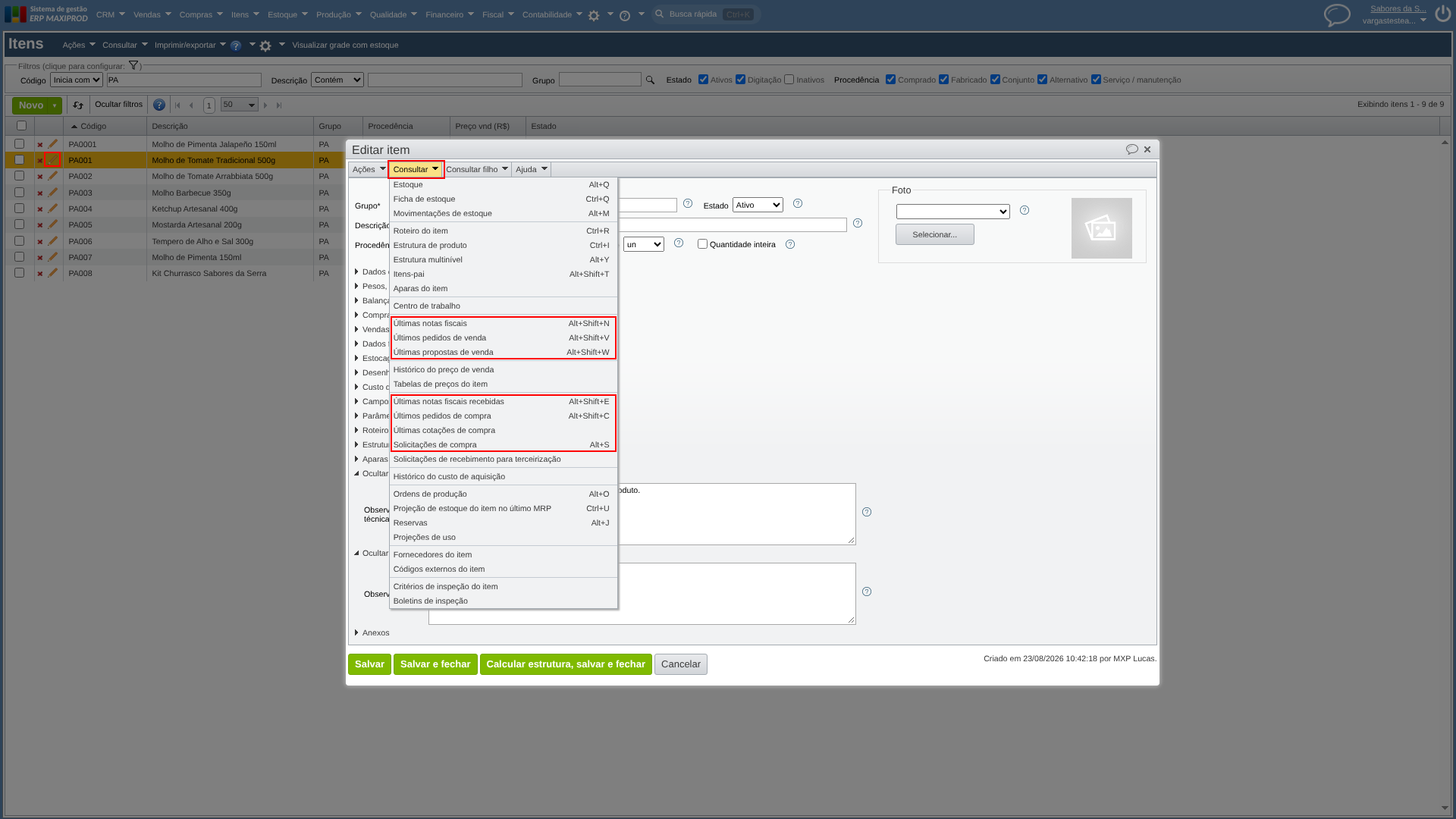Click the comment bubble in Editar item header
The width and height of the screenshot is (1456, 819).
pyautogui.click(x=1132, y=149)
